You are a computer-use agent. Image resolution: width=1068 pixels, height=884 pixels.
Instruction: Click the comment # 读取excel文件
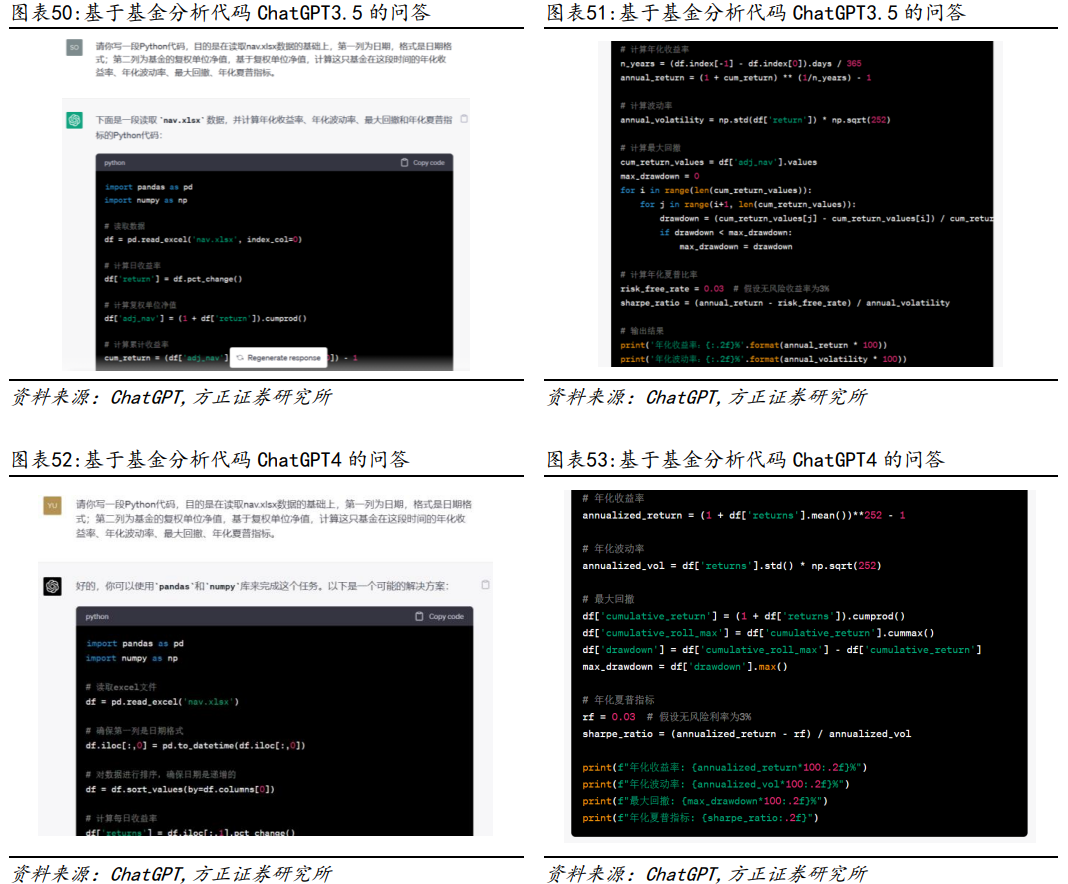121,687
